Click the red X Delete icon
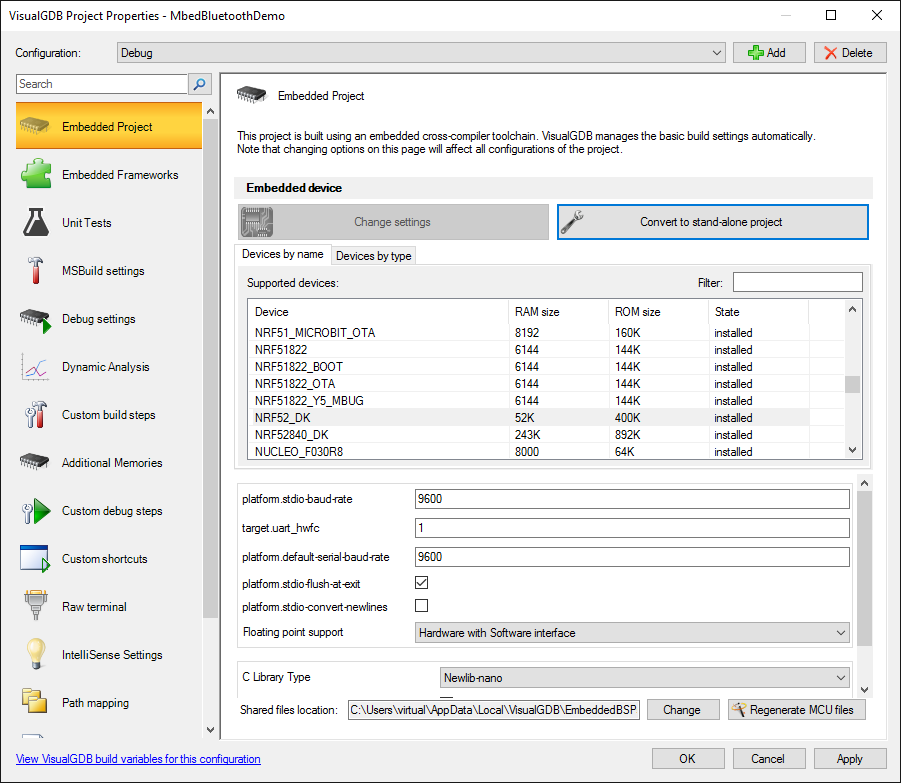This screenshot has width=901, height=783. pyautogui.click(x=830, y=53)
